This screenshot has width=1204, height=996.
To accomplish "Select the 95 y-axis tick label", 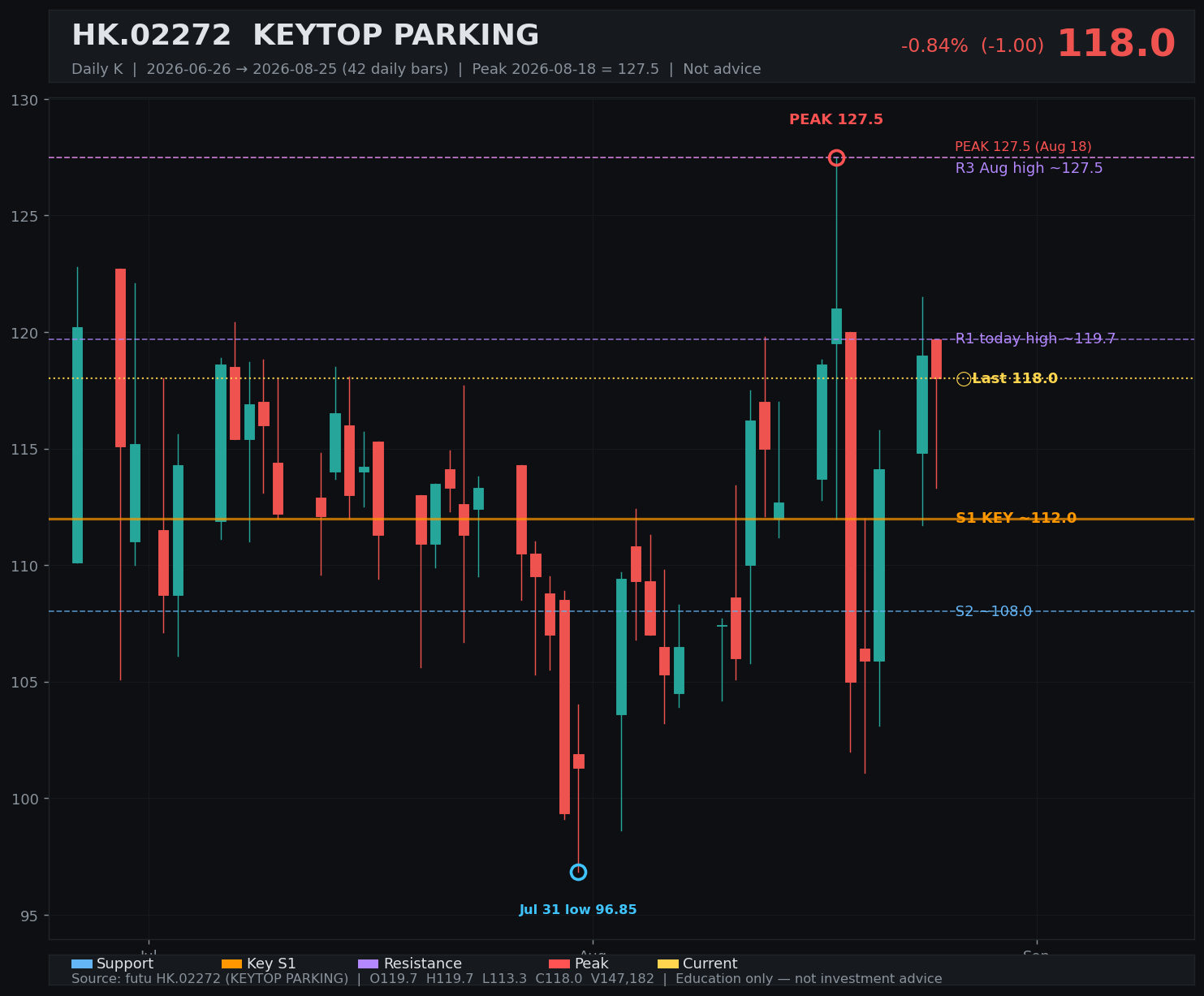I will pos(31,915).
